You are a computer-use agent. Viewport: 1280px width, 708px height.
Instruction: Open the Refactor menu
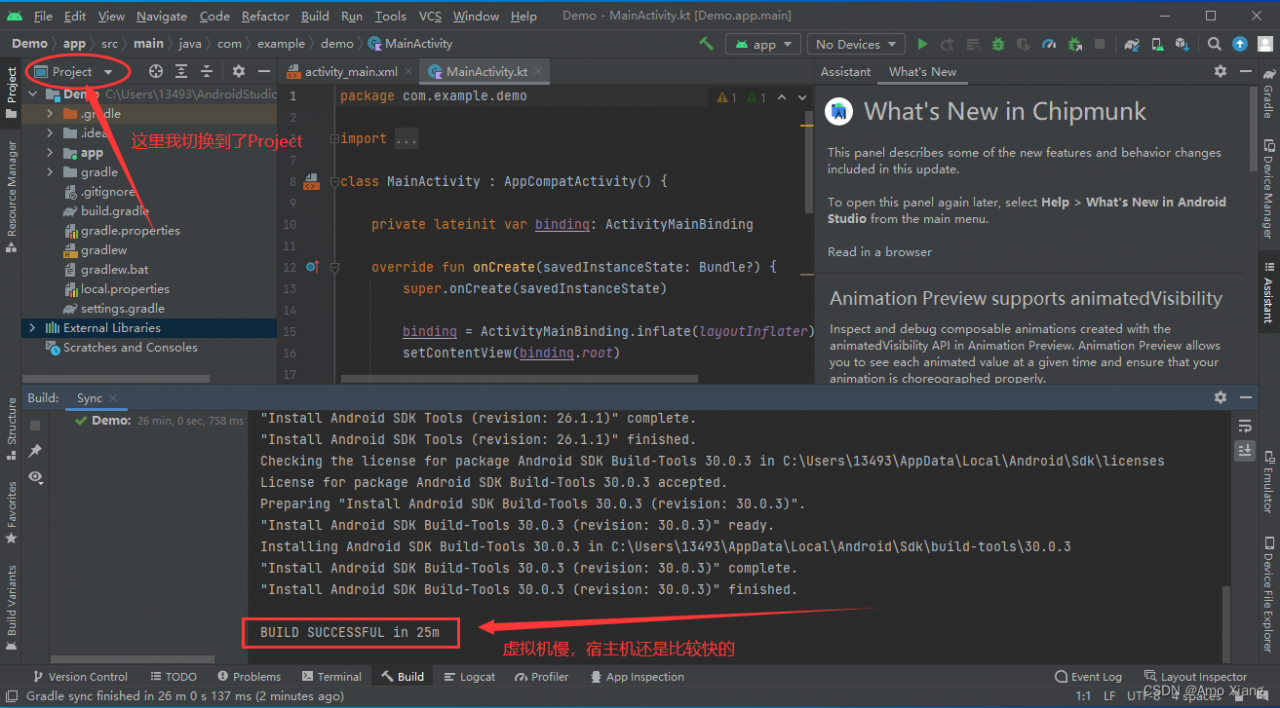(265, 16)
